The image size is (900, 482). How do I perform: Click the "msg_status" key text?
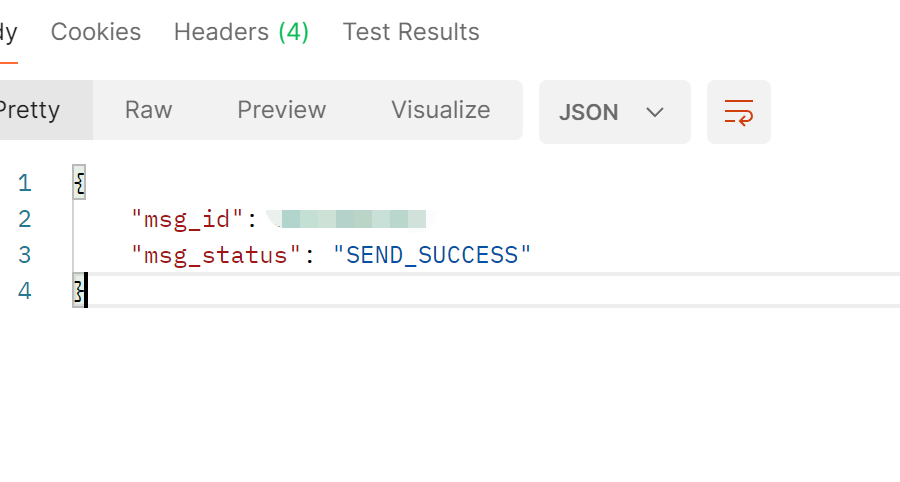[x=216, y=255]
